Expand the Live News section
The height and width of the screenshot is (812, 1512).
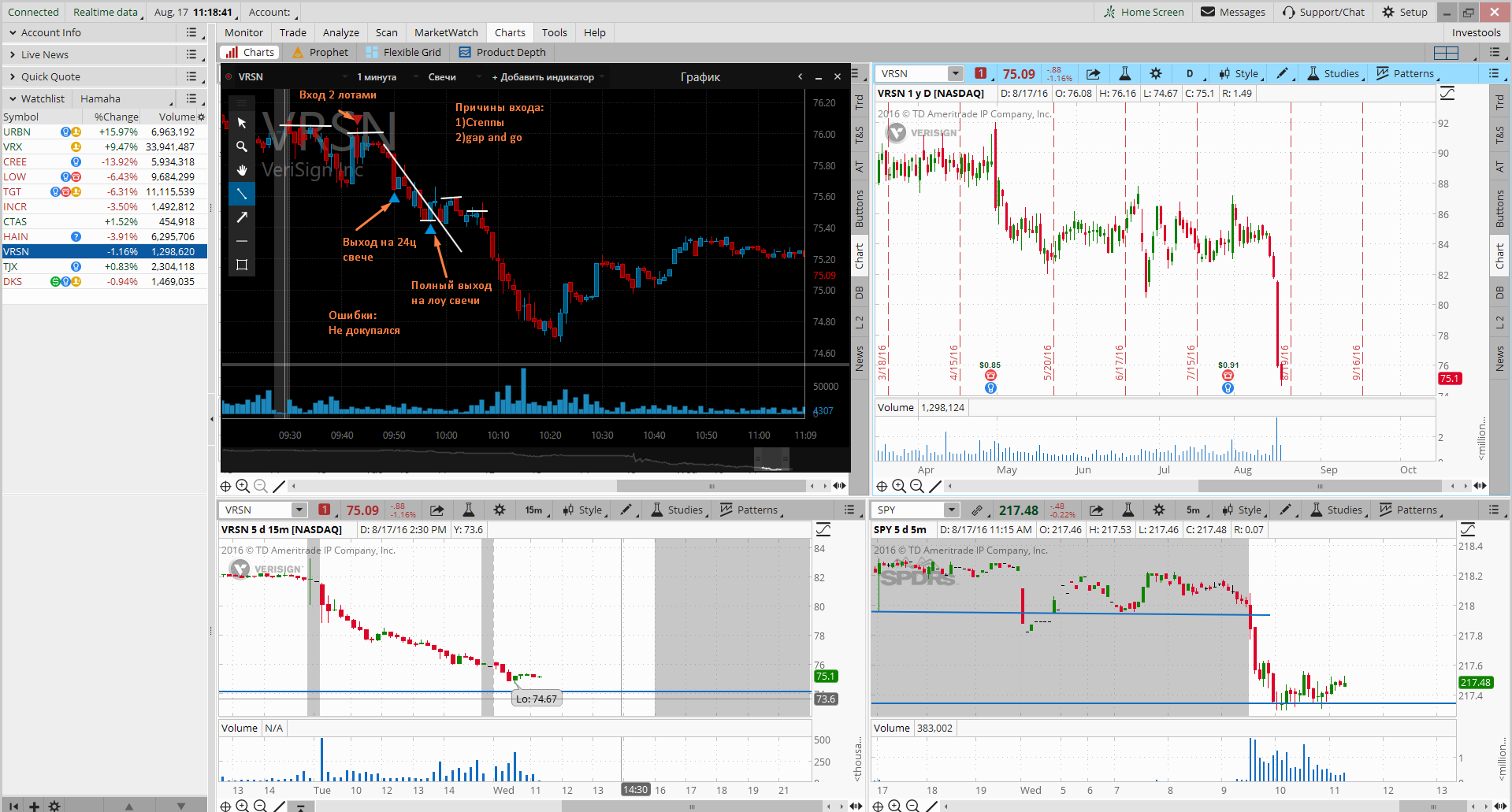13,54
